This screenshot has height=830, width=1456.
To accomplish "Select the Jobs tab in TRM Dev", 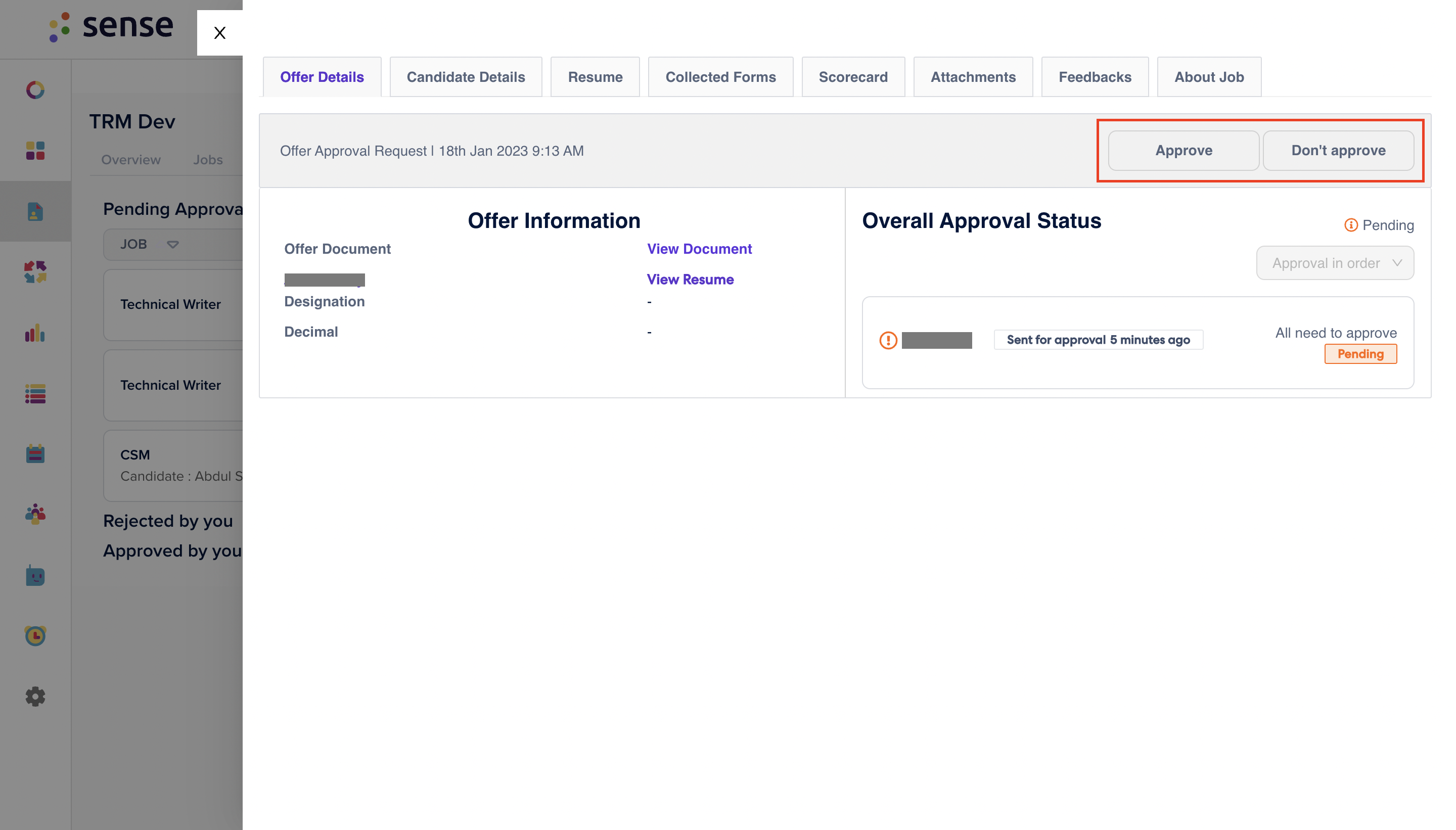I will (x=207, y=160).
